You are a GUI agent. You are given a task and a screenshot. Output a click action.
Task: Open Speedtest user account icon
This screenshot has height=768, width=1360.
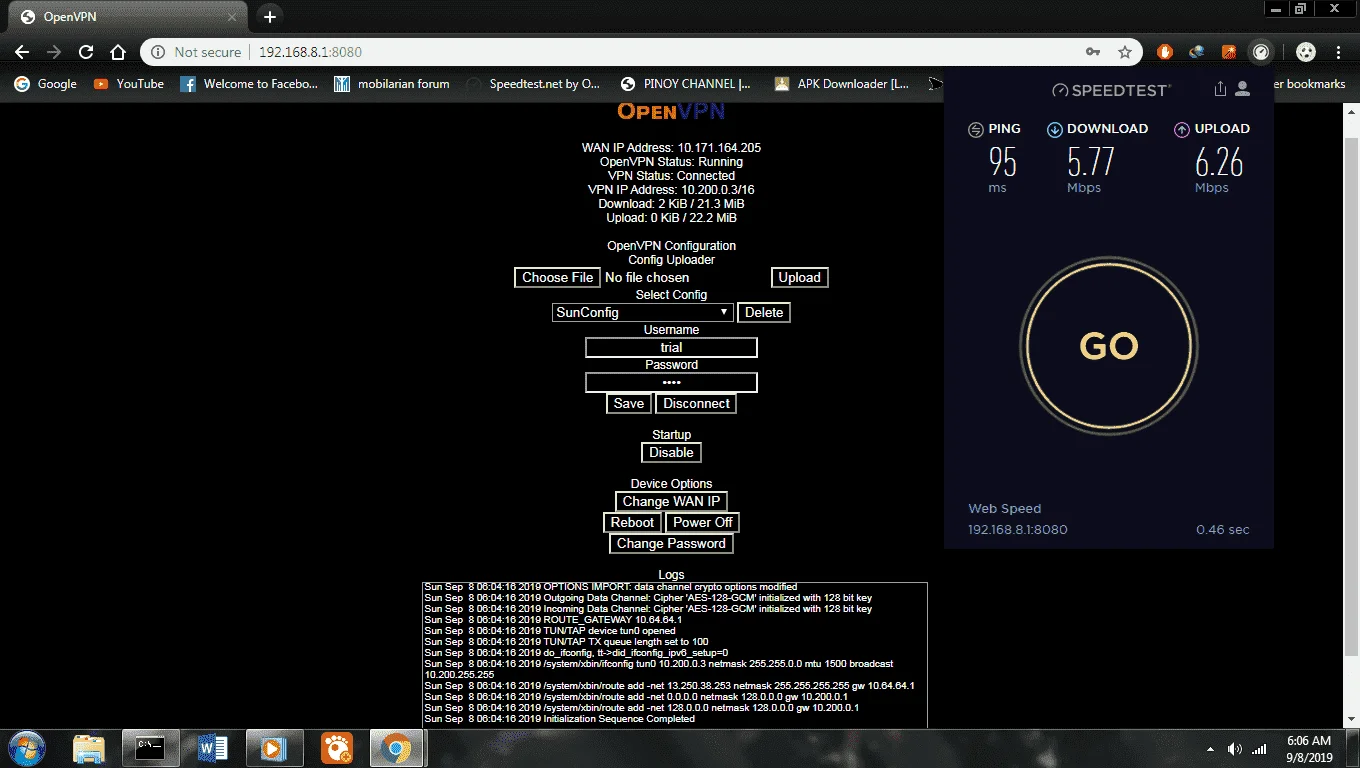[x=1243, y=89]
